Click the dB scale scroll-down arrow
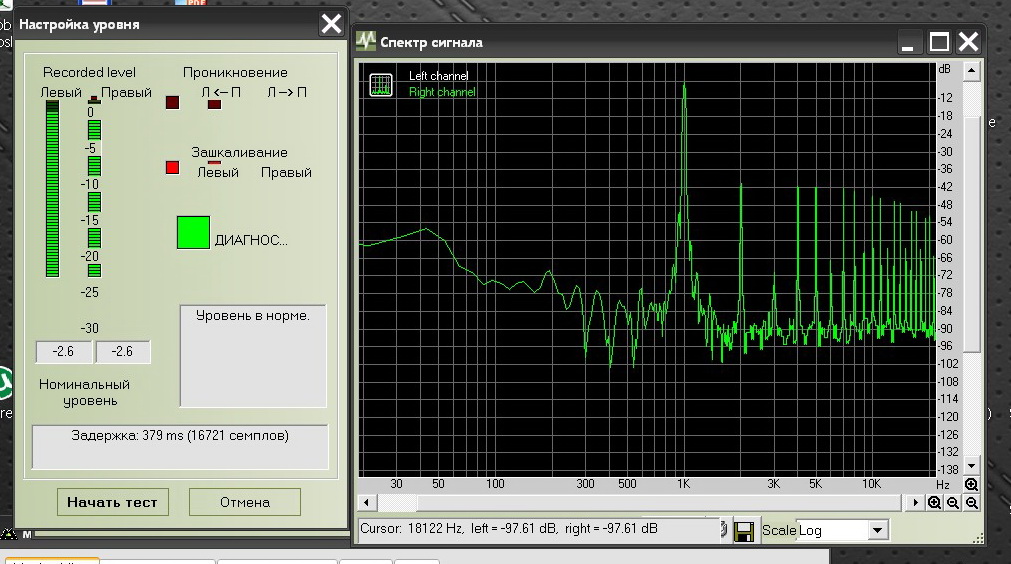This screenshot has width=1011, height=564. pyautogui.click(x=972, y=465)
